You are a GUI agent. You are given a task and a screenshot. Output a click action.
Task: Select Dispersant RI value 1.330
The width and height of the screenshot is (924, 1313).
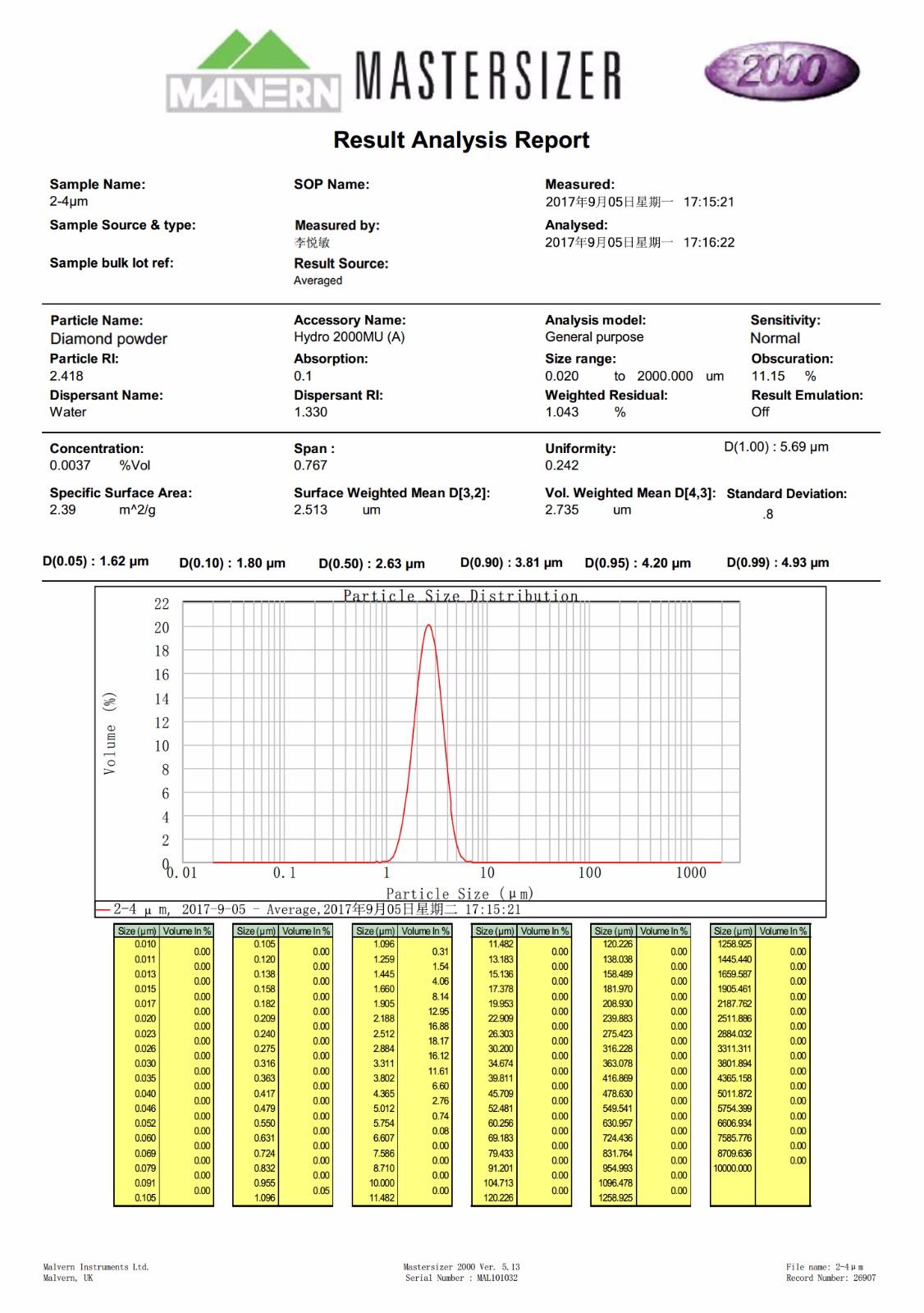310,412
